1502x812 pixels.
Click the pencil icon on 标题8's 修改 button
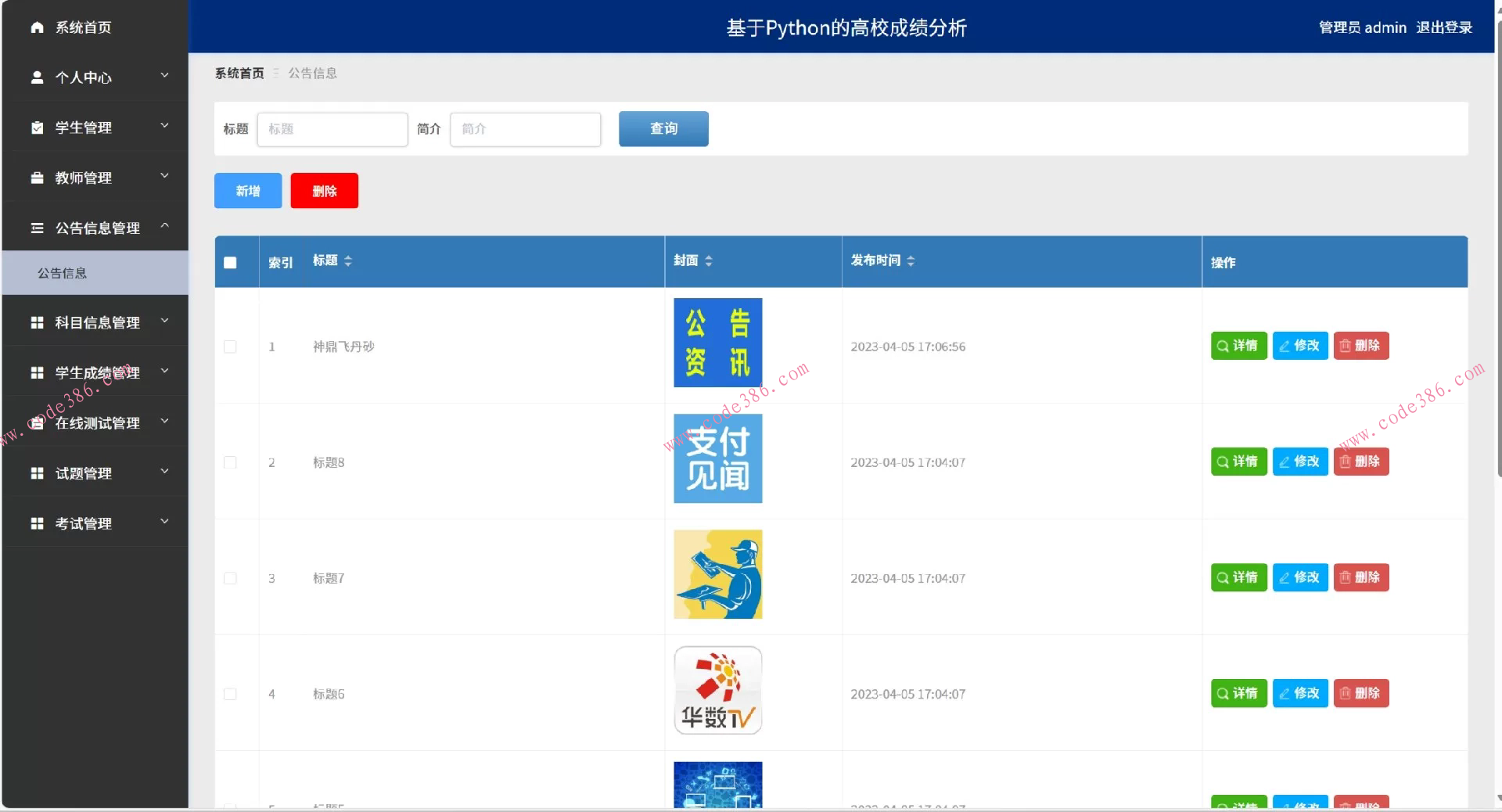click(1283, 462)
